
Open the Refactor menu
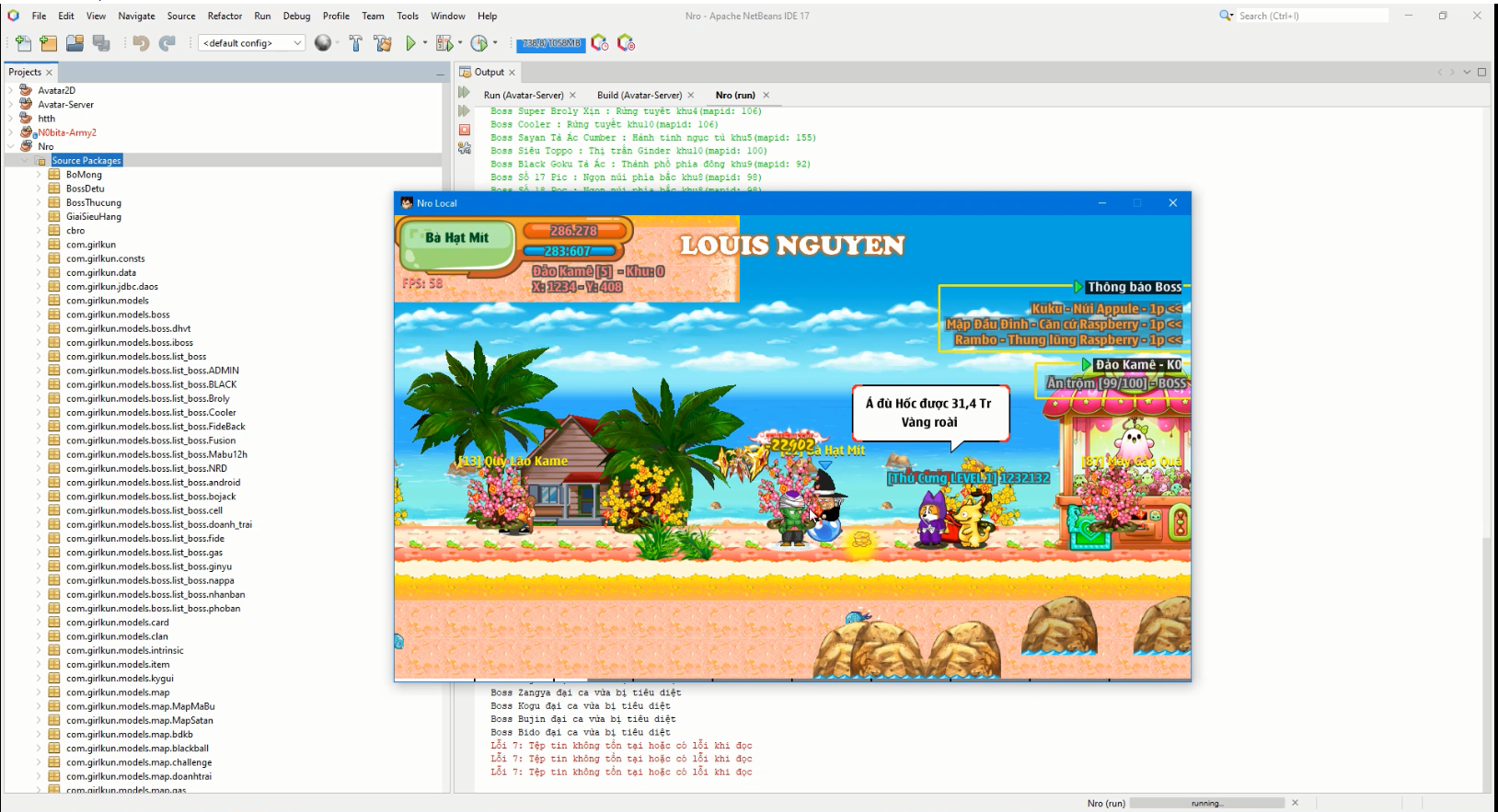(x=225, y=16)
